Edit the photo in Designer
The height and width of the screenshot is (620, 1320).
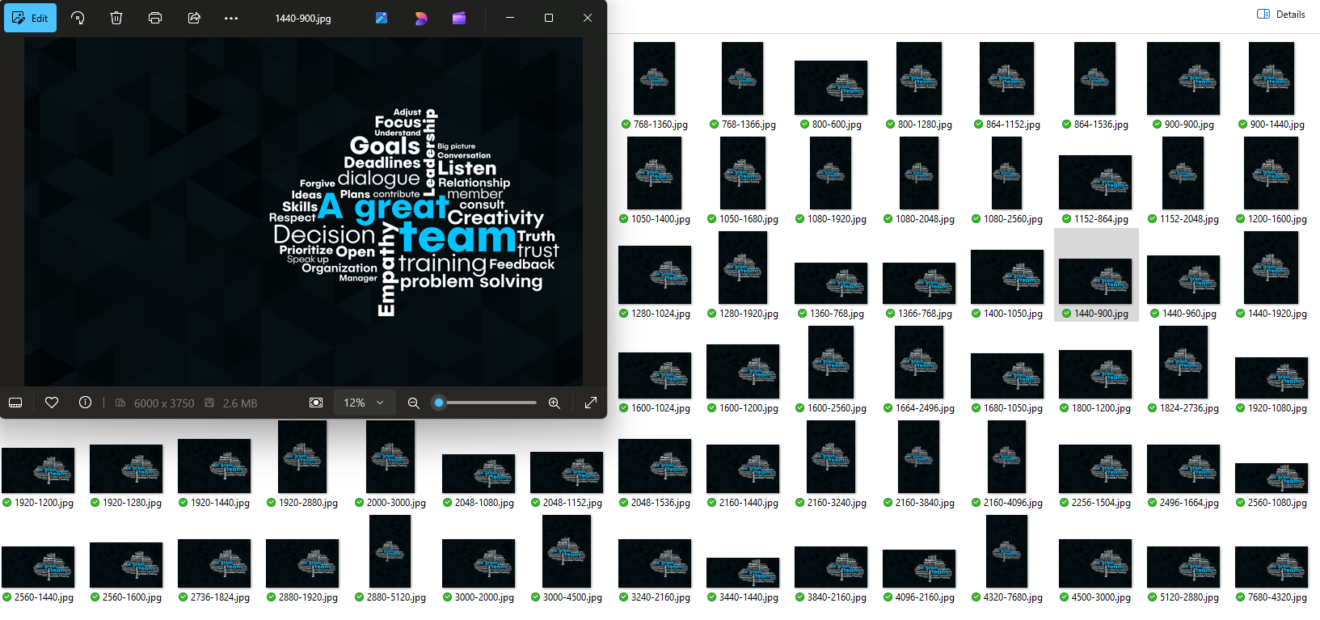click(x=420, y=18)
